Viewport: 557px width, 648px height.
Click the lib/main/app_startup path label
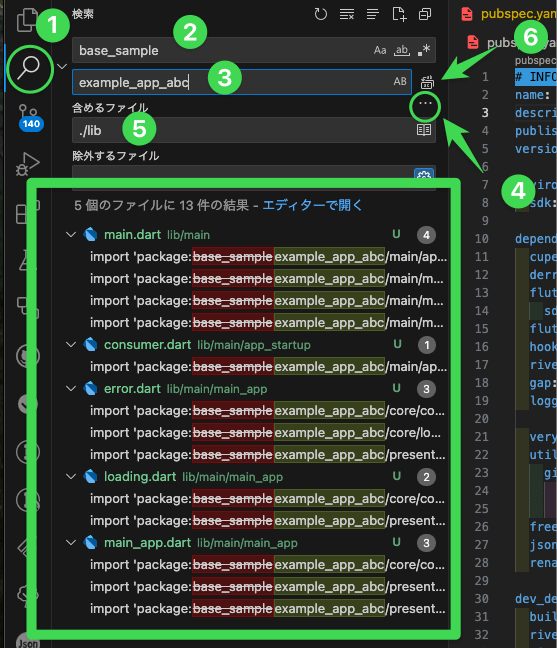[x=254, y=345]
